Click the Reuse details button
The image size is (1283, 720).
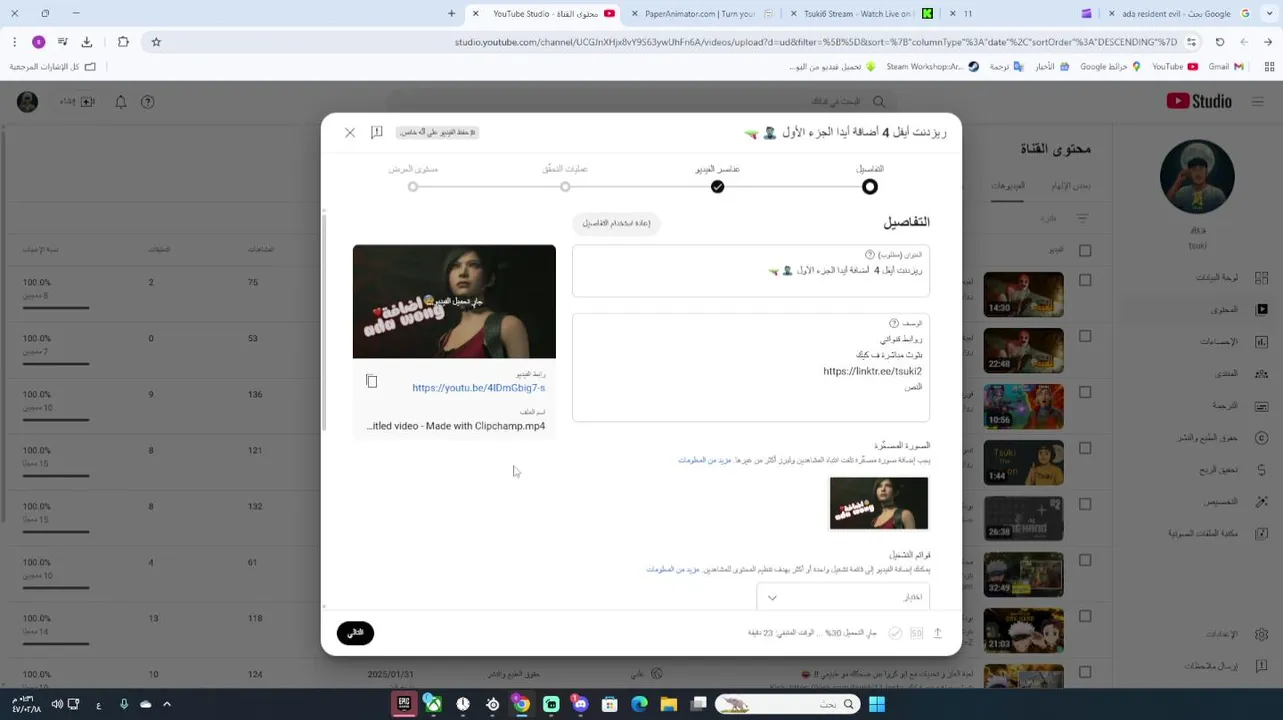click(x=616, y=223)
